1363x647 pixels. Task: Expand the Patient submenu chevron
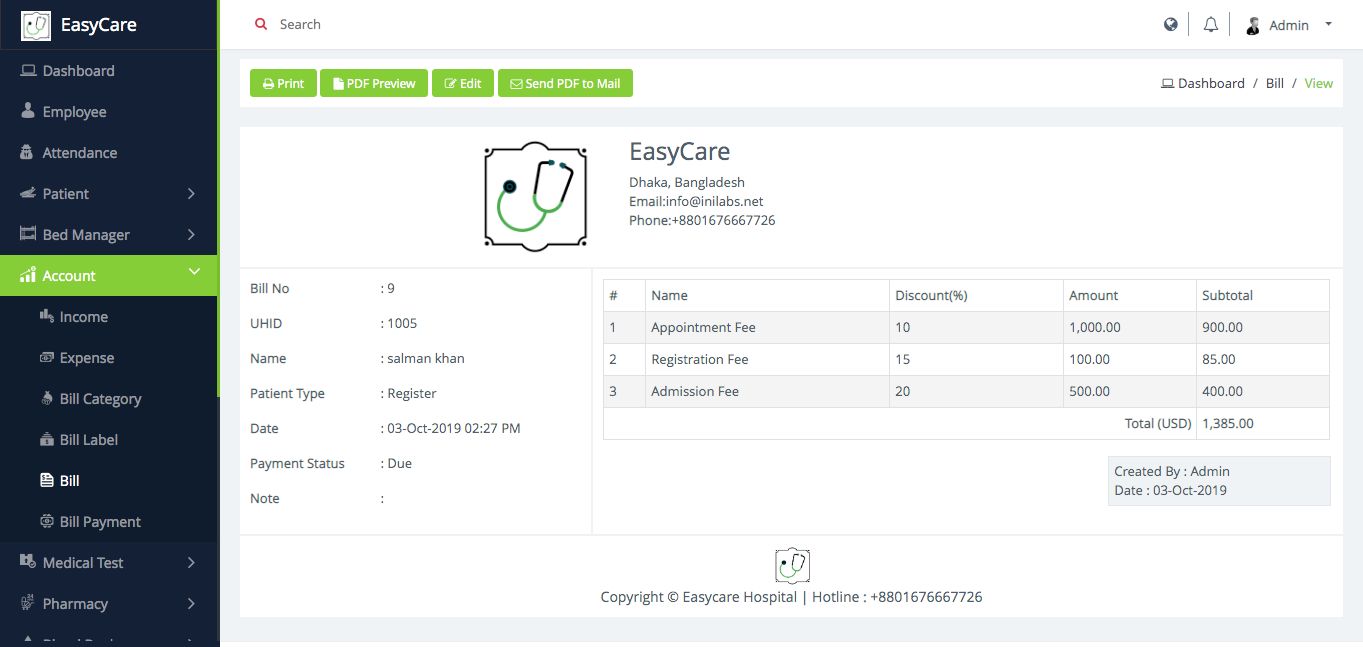(x=191, y=194)
